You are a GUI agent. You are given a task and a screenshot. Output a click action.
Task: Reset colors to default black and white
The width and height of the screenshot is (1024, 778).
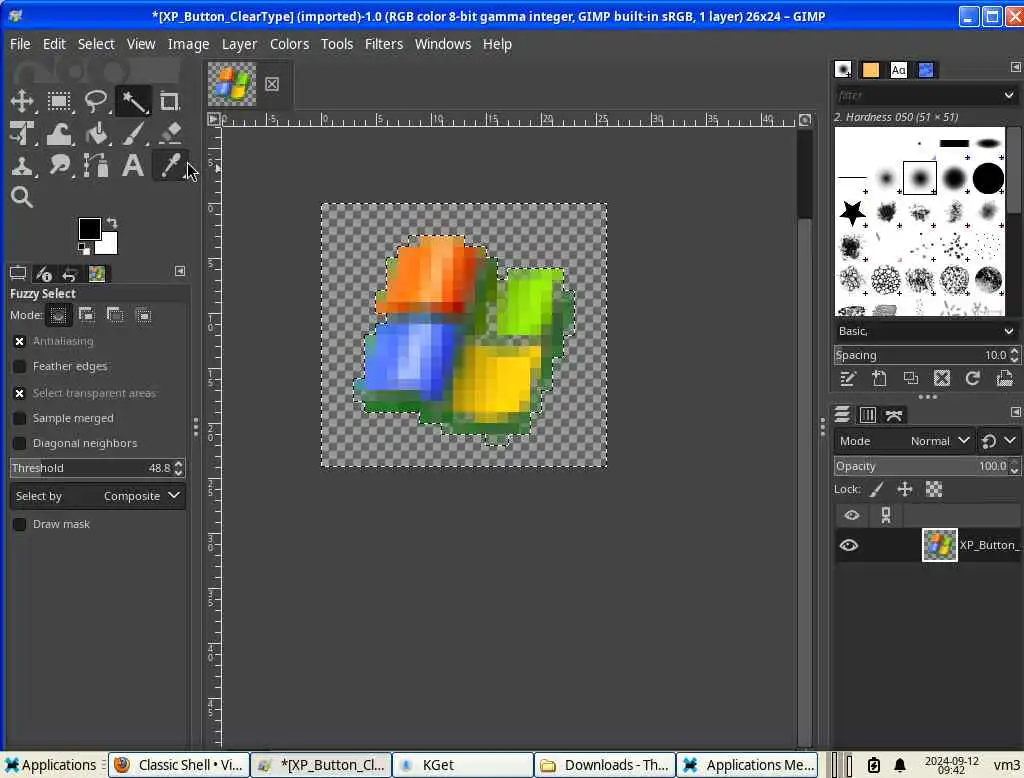[84, 249]
